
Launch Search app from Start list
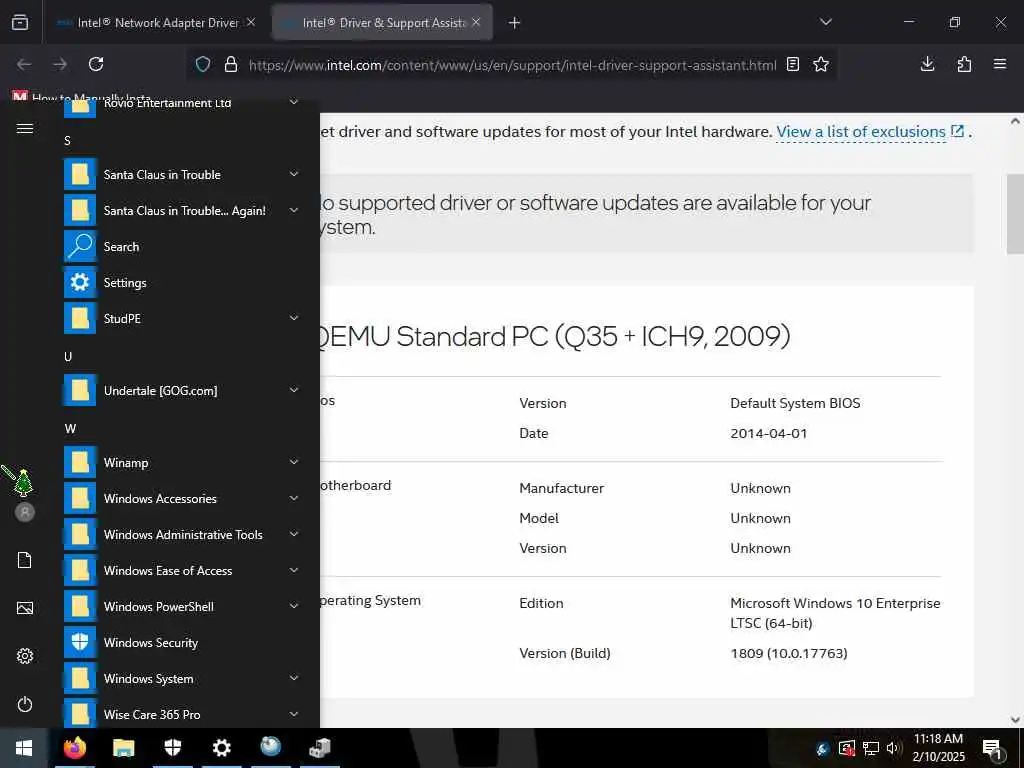coord(182,247)
